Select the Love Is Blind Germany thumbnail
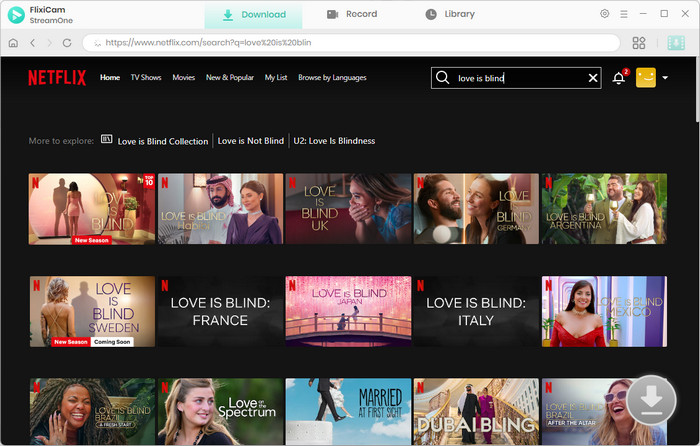The image size is (700, 446). 476,209
